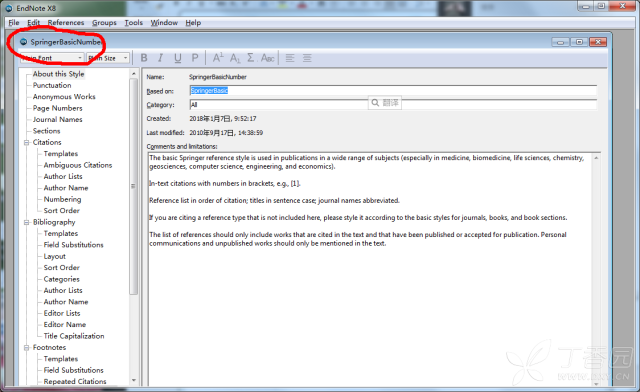Open Templates under Bibliography
Screen dimensions: 640x392
tap(61, 234)
